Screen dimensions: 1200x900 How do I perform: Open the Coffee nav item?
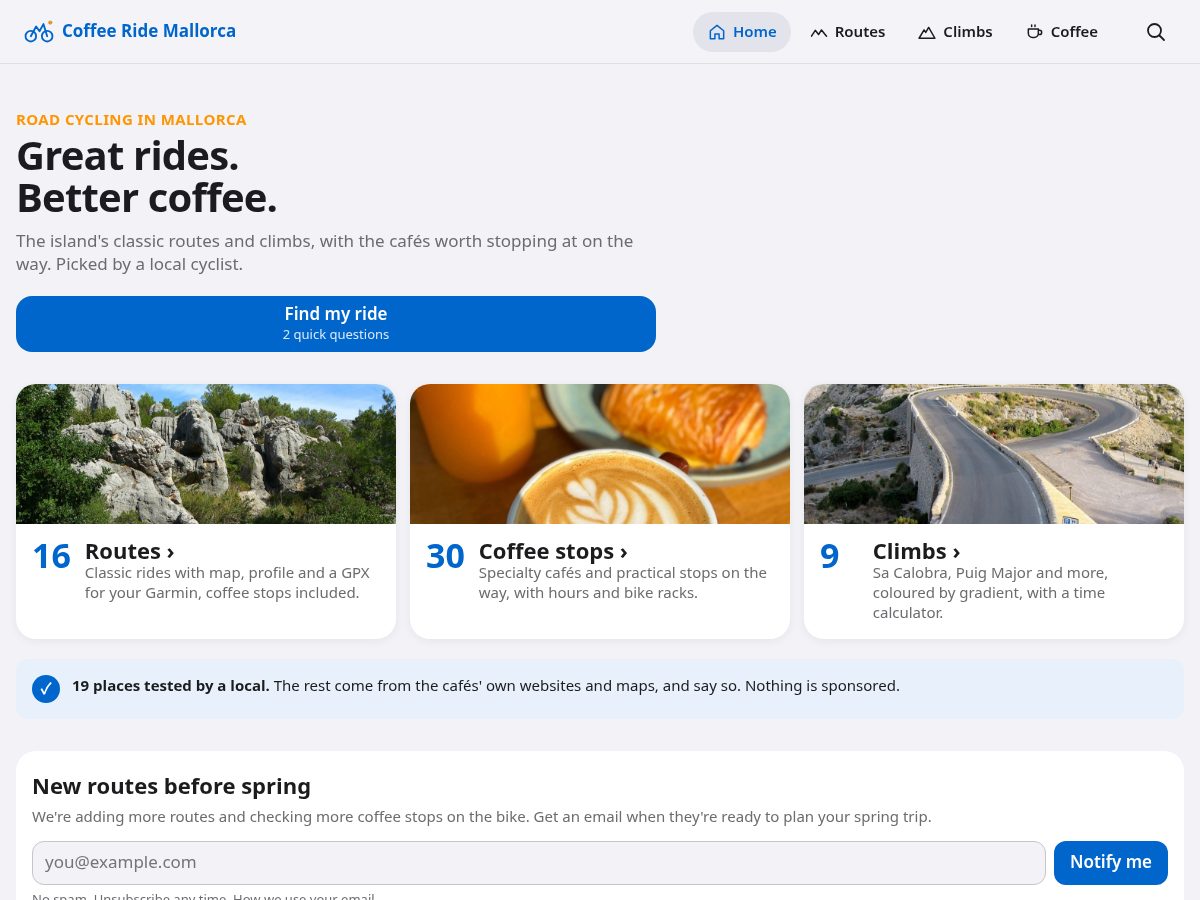click(1062, 32)
